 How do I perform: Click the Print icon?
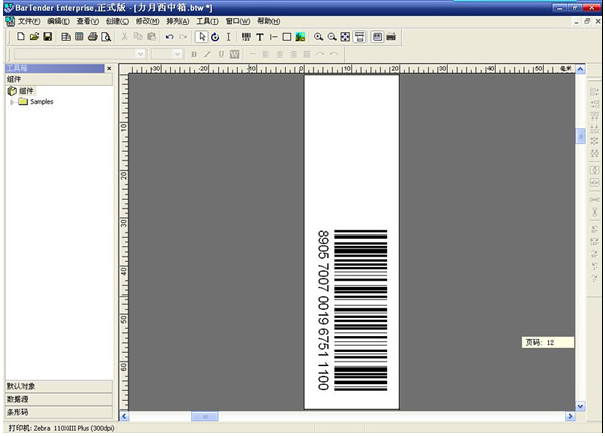(x=93, y=37)
